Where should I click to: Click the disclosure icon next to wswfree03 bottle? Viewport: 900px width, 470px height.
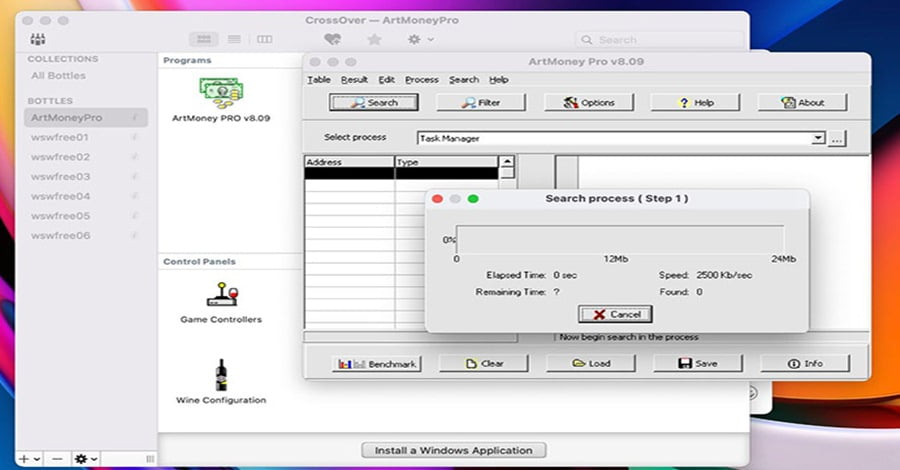point(134,176)
